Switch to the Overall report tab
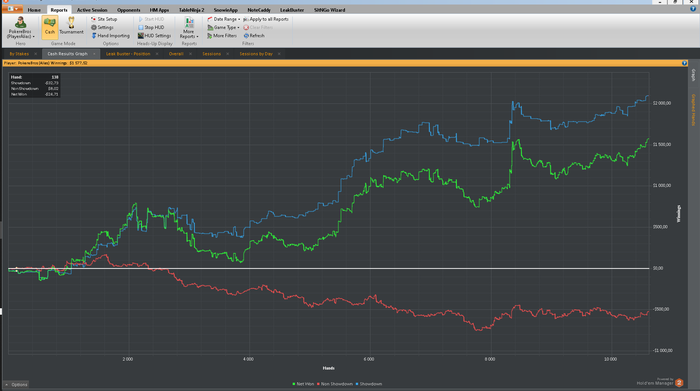Screen dimensions: 700x391 click(176, 54)
